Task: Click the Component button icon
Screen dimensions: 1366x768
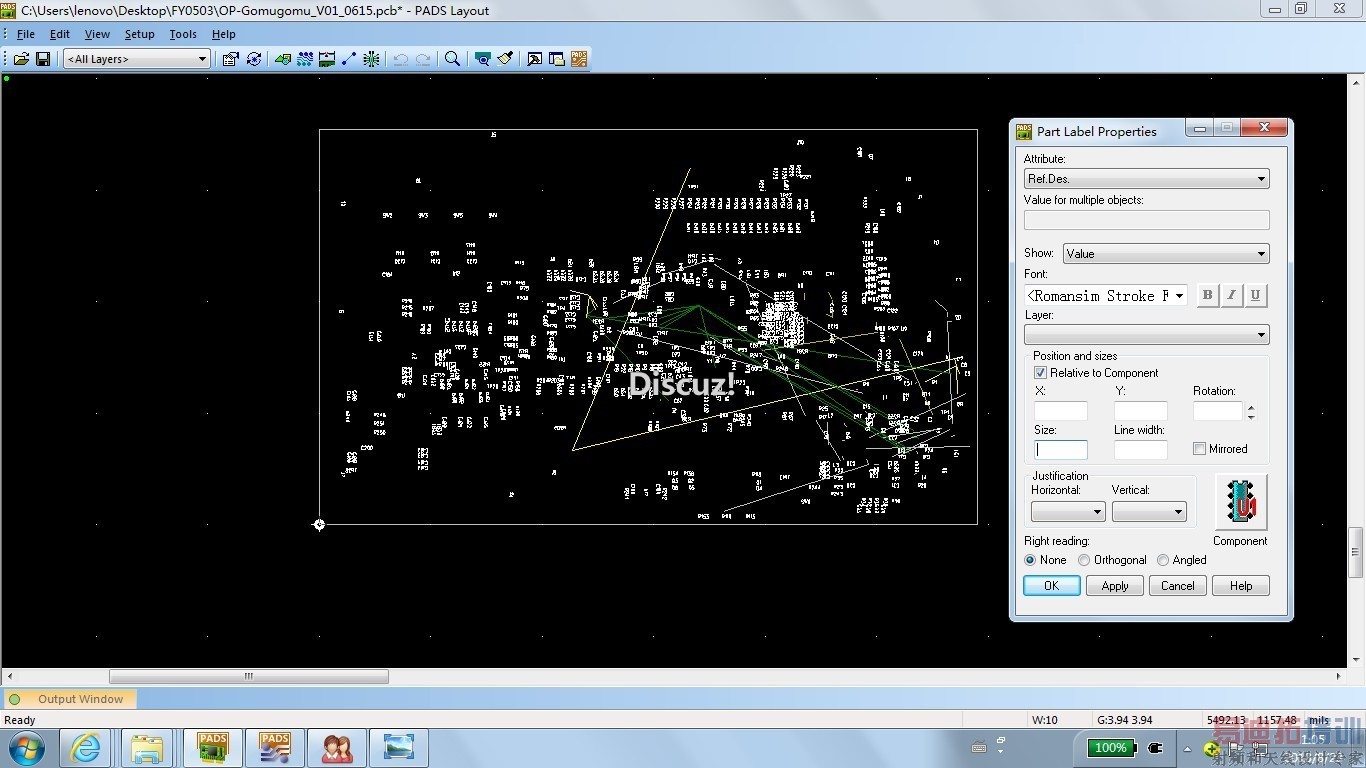Action: [1240, 502]
